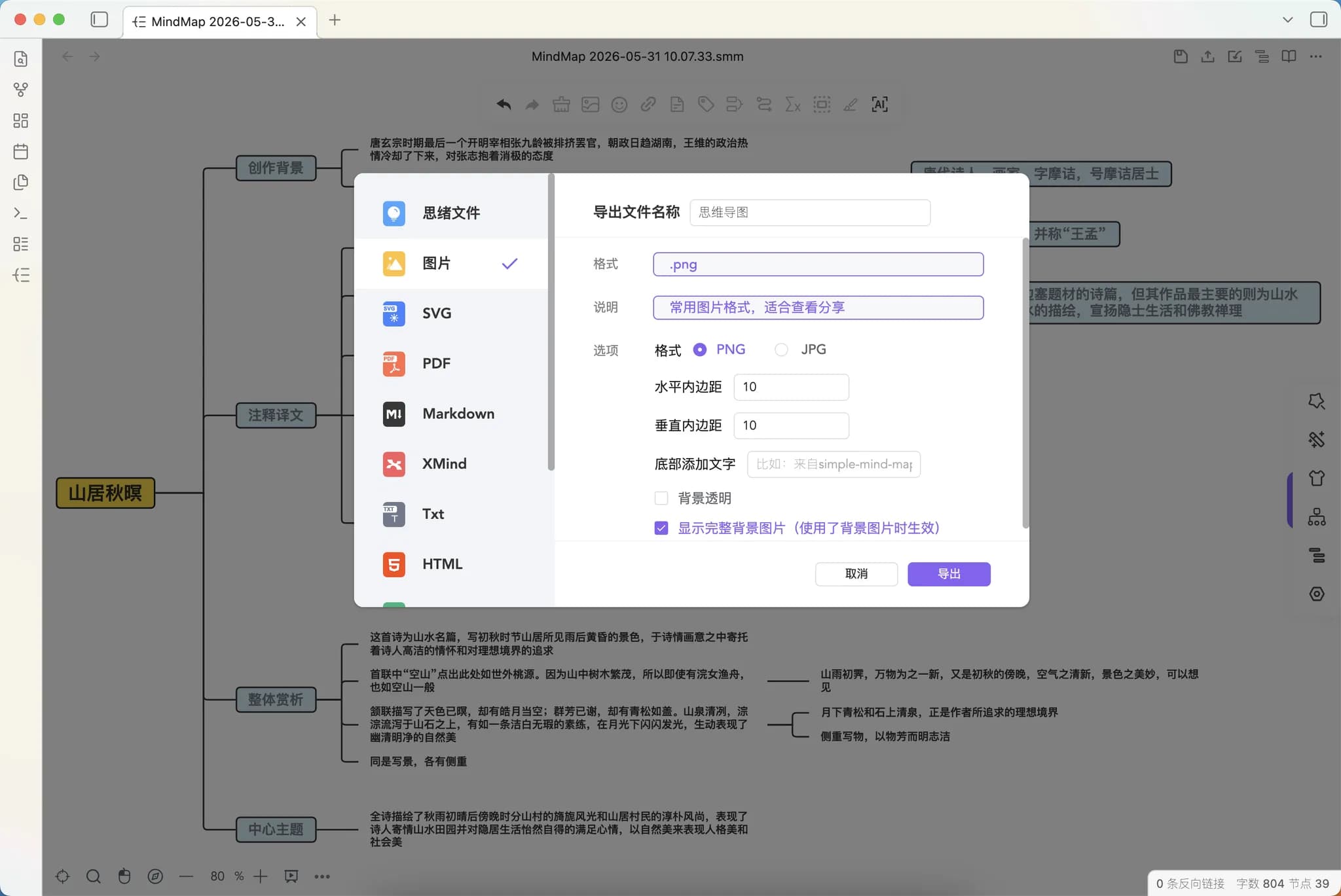1341x896 pixels.
Task: Click the undo arrow in mindmap toolbar
Action: 504,105
